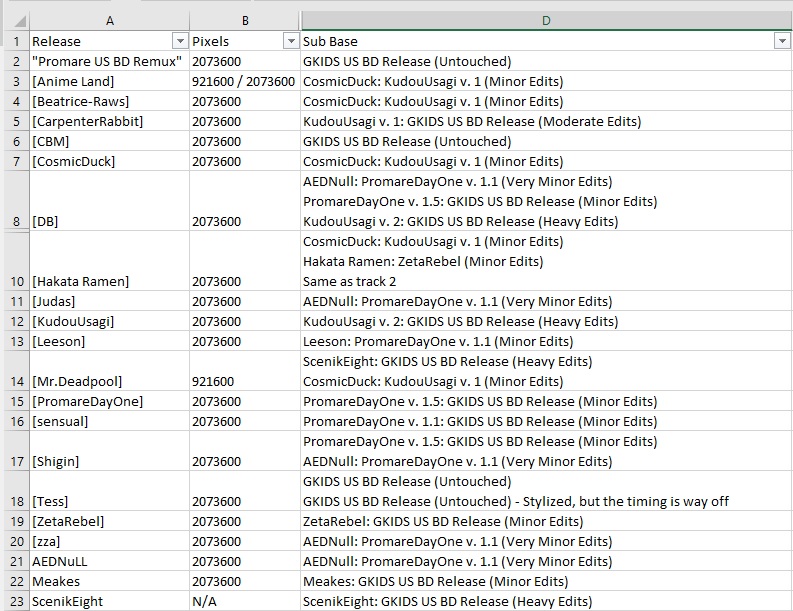
Task: Select the [Shigin] cell
Action: click(109, 451)
